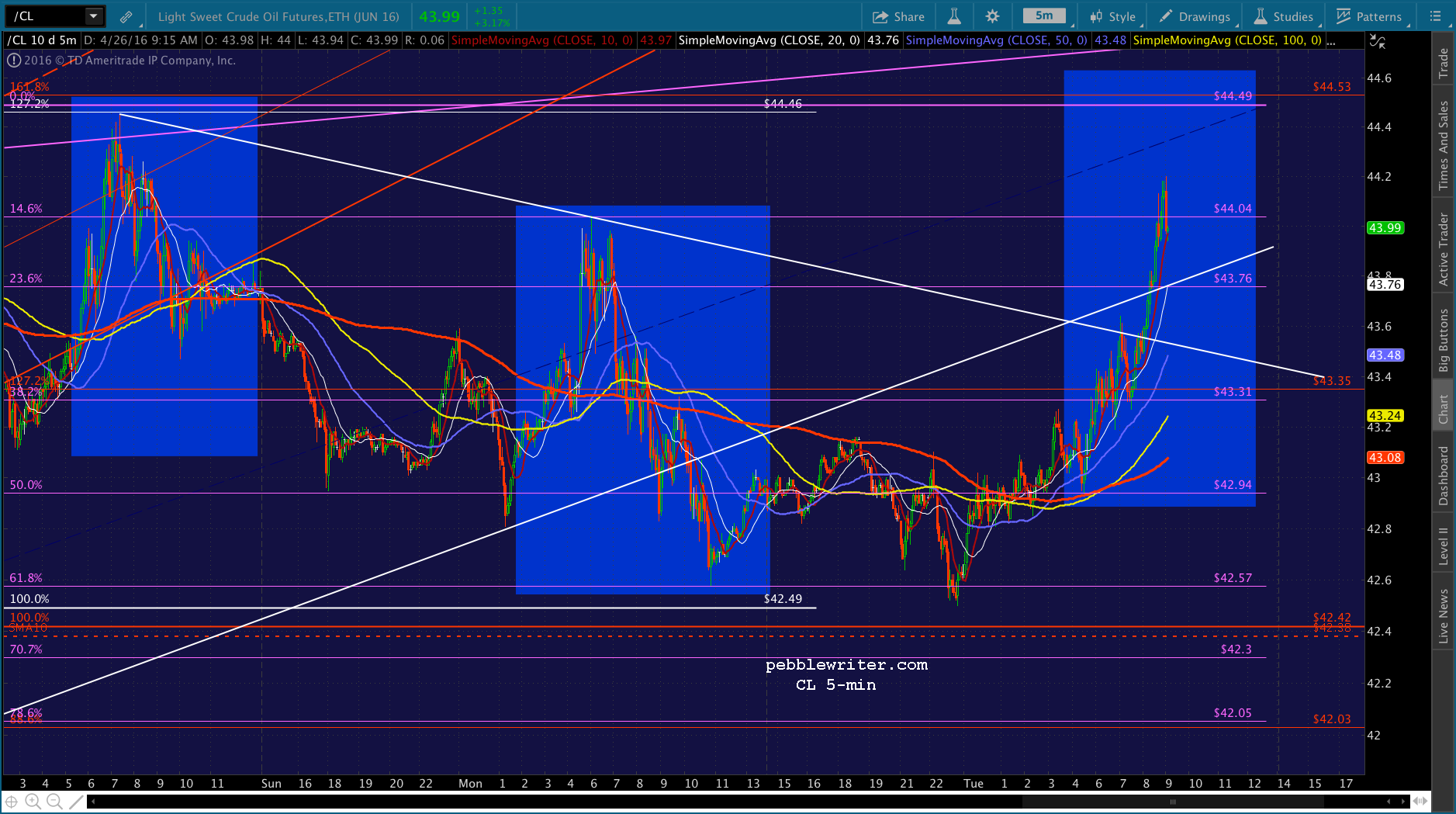
Task: Click the info icon beside the copyright
Action: pos(14,61)
